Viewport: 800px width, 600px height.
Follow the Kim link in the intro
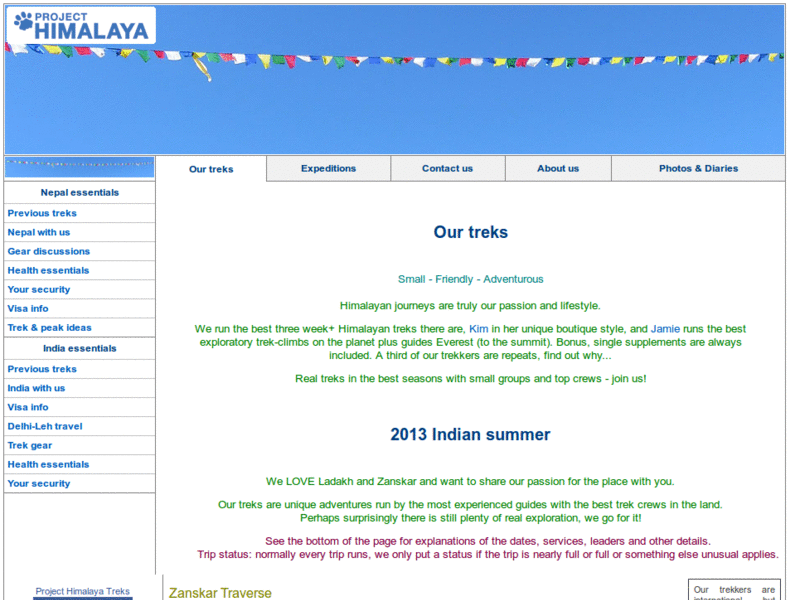tap(479, 329)
